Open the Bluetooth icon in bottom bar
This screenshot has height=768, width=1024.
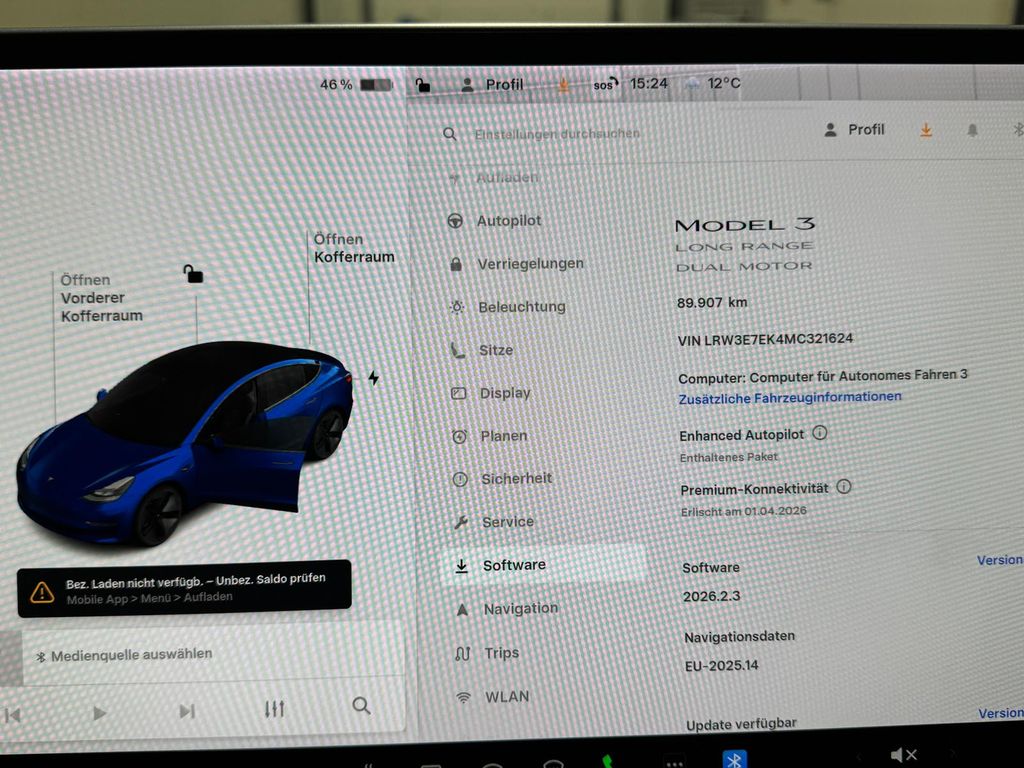click(734, 759)
